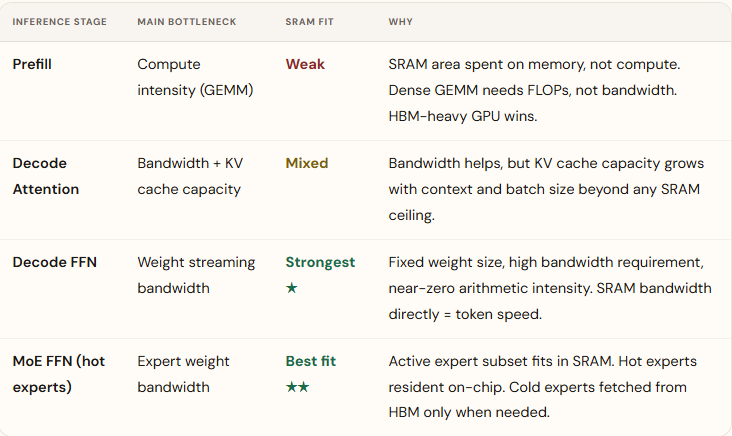Click the Compute intensity (GEMM) cell
Viewport: 732px width, 436px height.
tap(195, 77)
